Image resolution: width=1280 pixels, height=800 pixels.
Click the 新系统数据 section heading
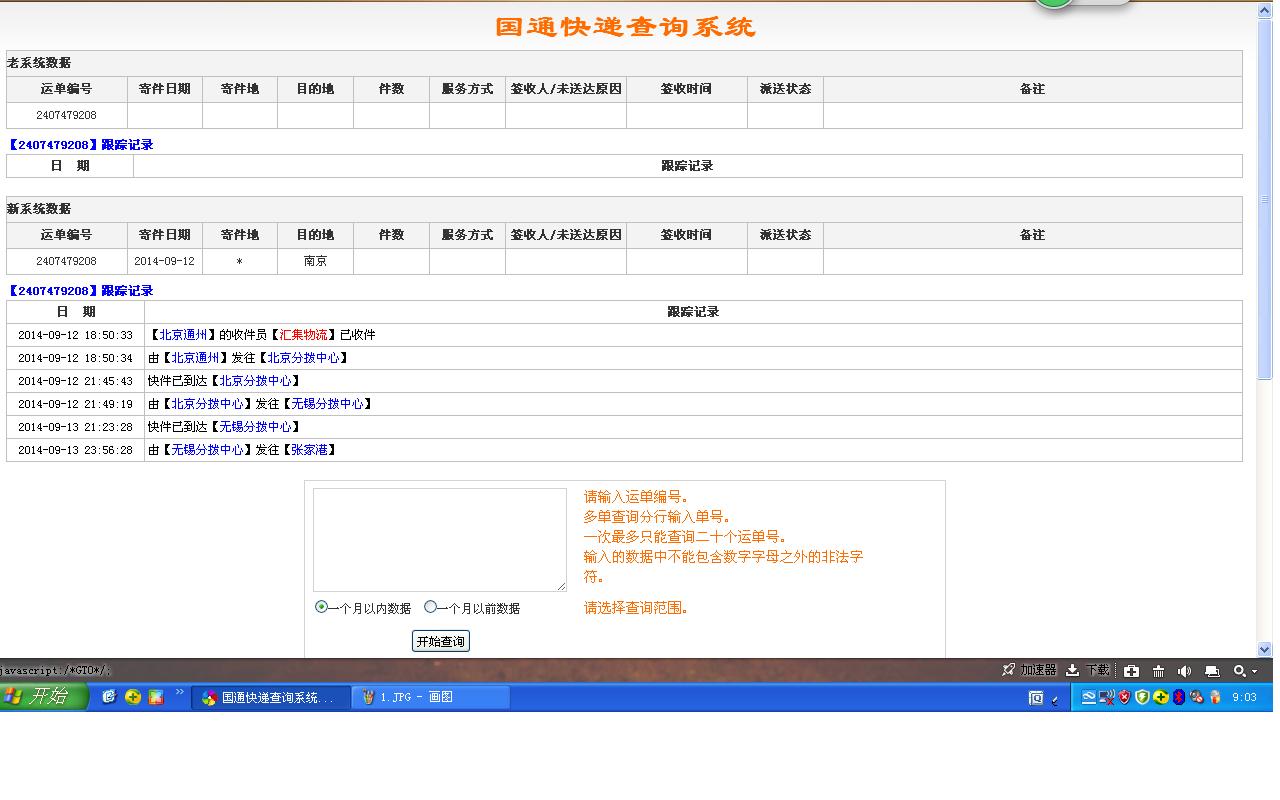coord(39,209)
